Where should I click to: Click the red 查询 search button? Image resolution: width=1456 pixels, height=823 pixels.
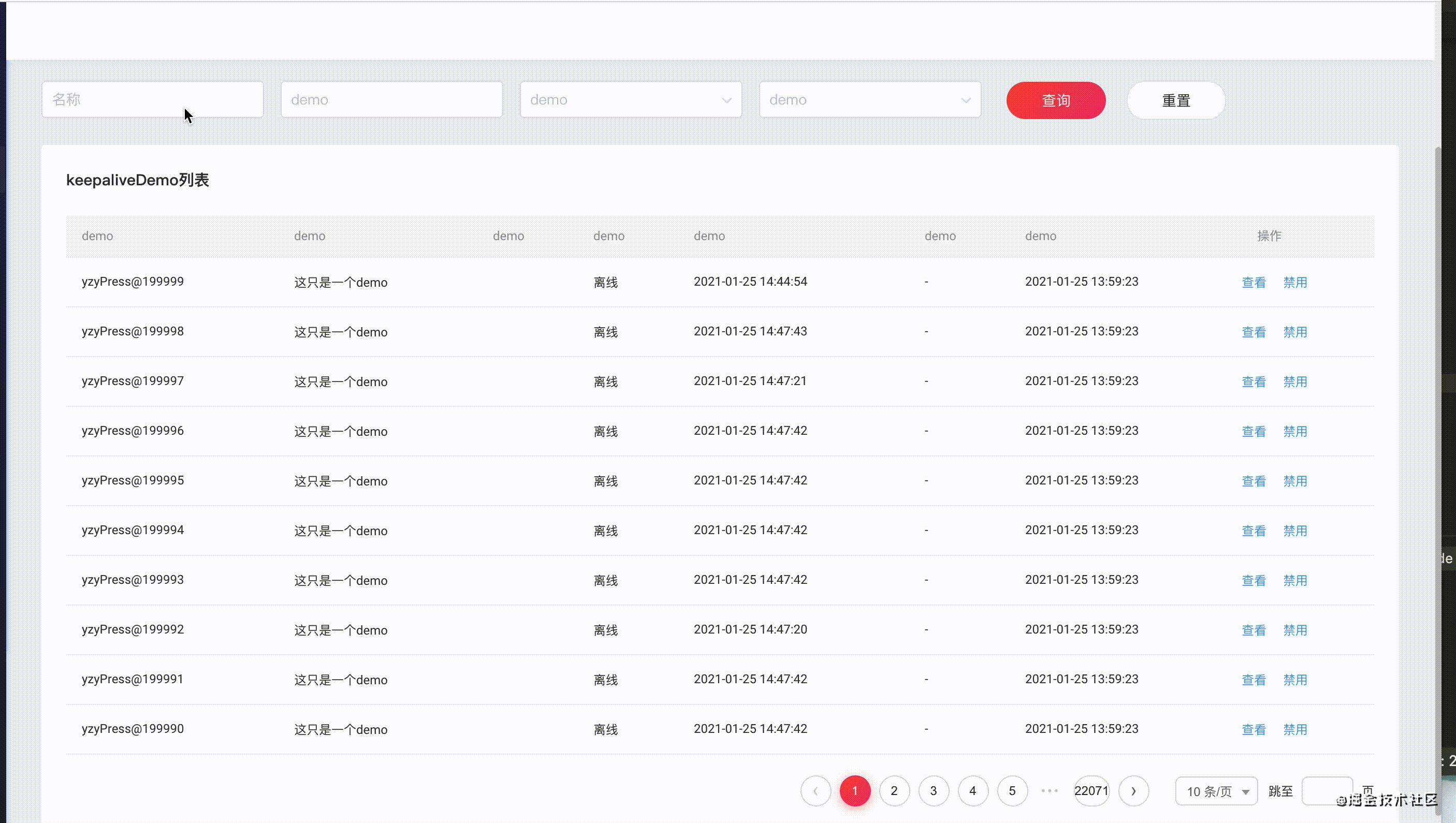click(1056, 100)
